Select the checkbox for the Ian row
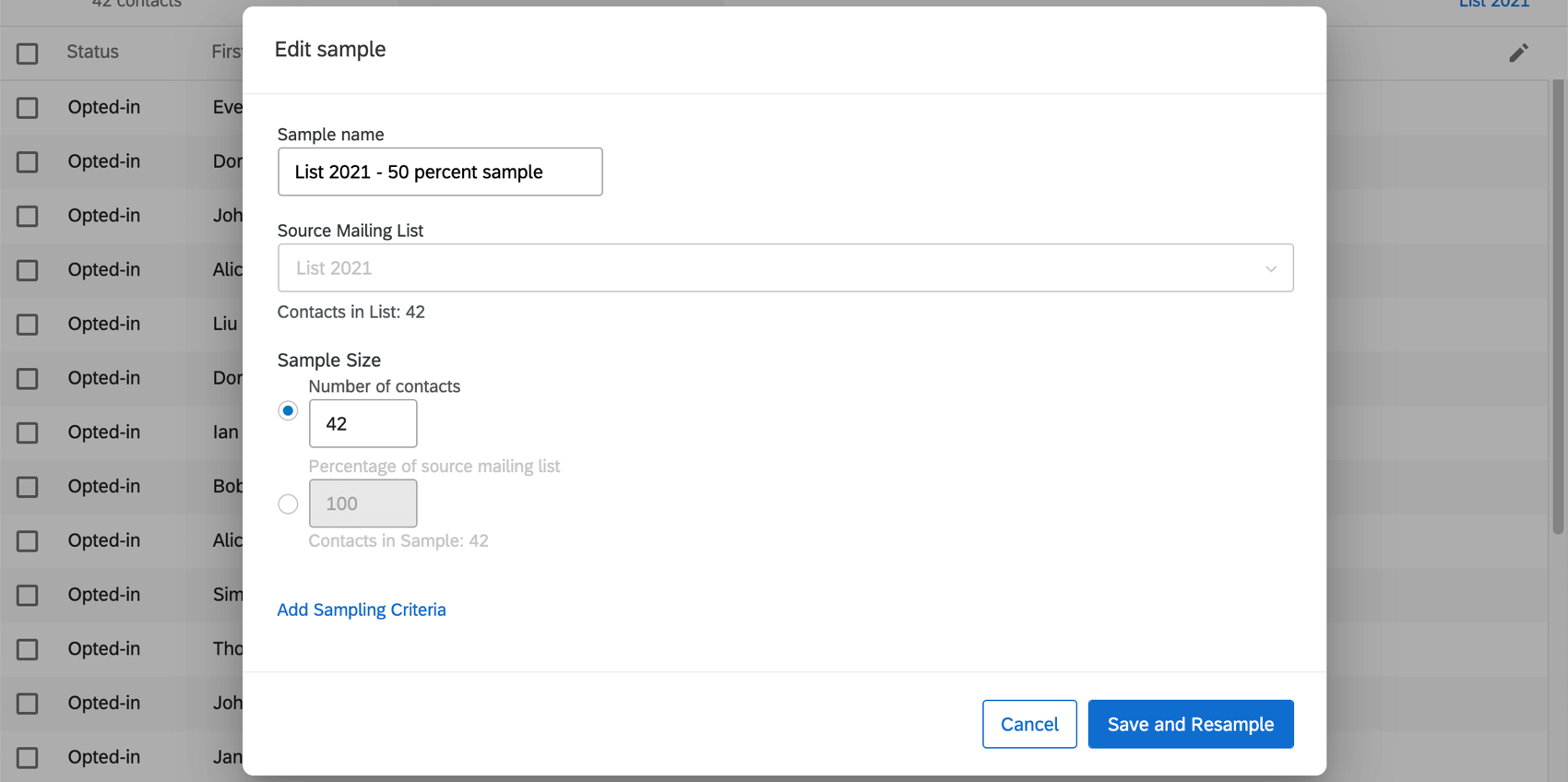The width and height of the screenshot is (1568, 782). click(28, 432)
